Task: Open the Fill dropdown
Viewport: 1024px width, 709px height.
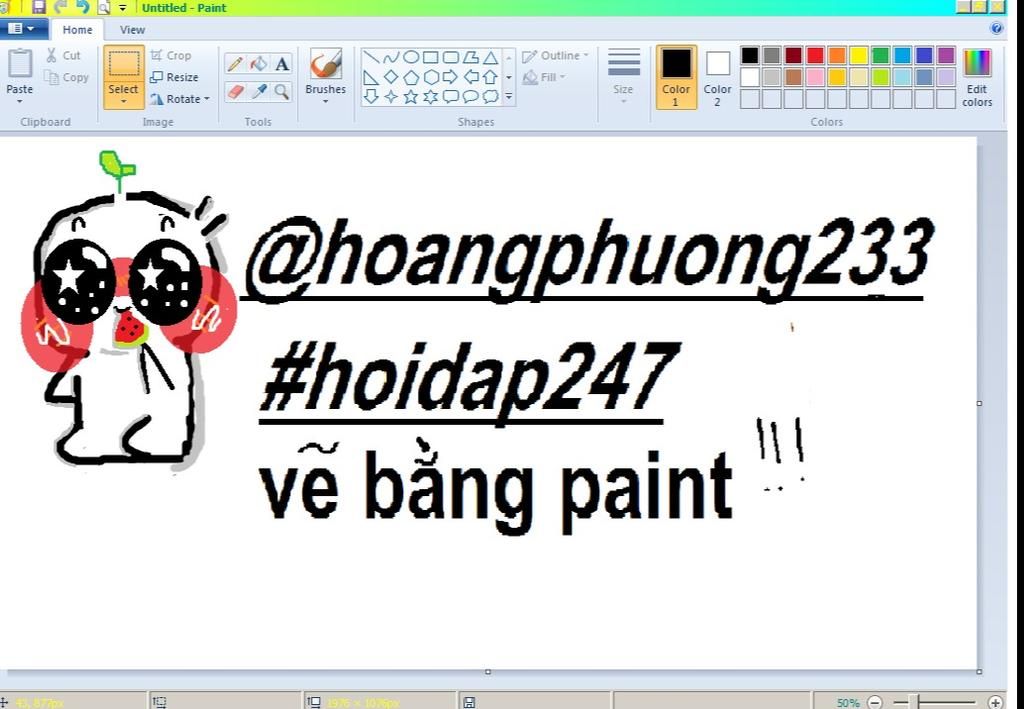Action: tap(544, 77)
